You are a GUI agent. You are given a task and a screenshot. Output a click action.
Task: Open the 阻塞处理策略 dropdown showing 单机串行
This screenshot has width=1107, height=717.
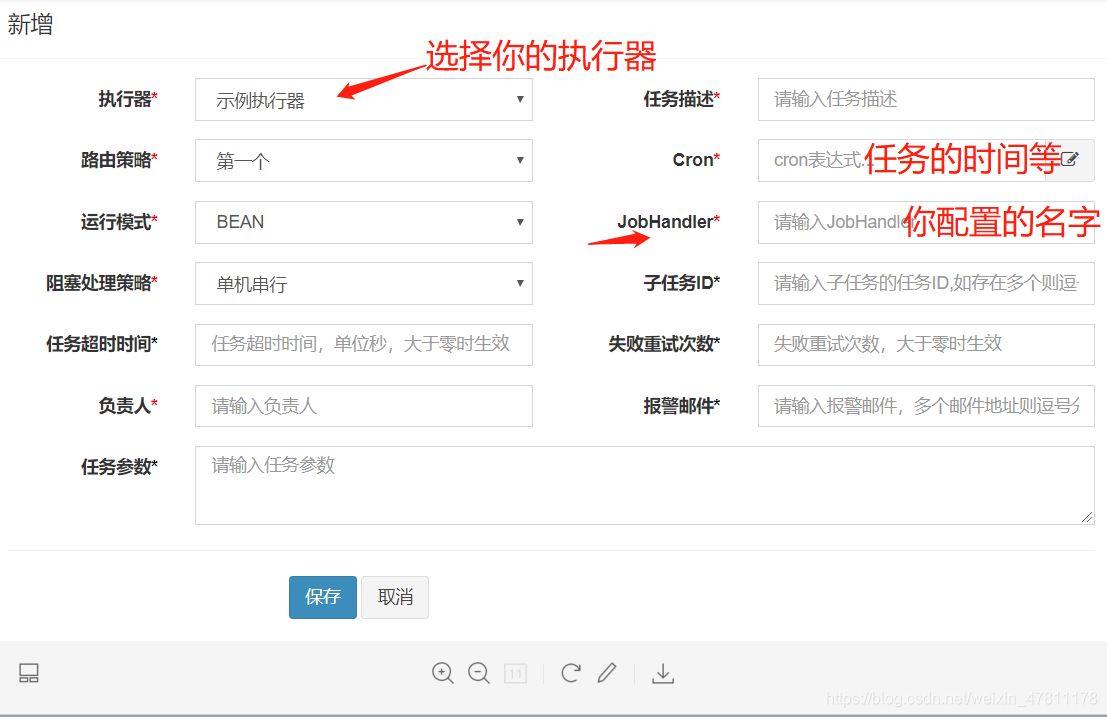pyautogui.click(x=364, y=283)
